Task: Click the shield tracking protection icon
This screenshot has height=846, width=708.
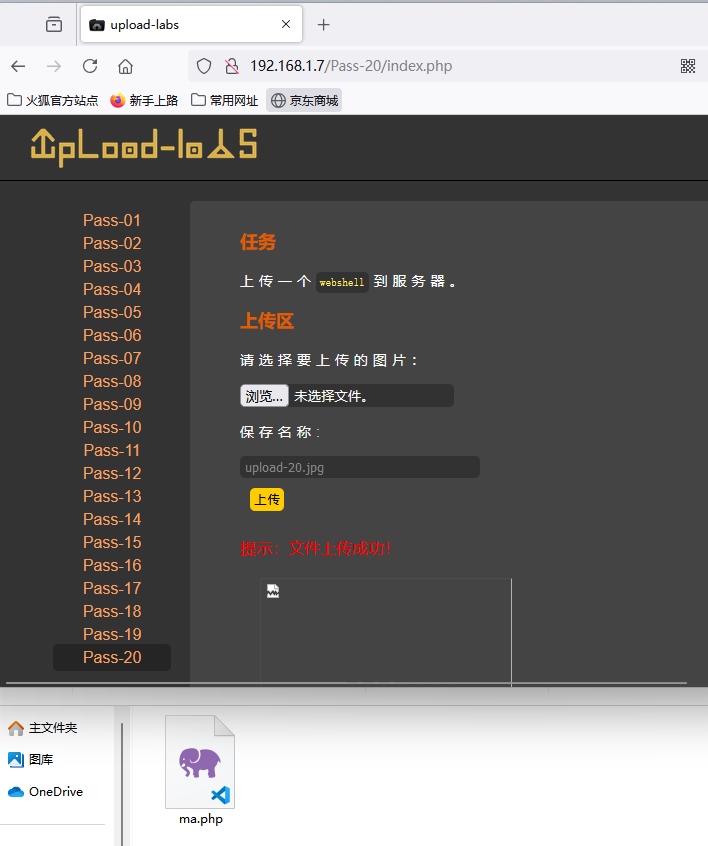Action: [204, 66]
